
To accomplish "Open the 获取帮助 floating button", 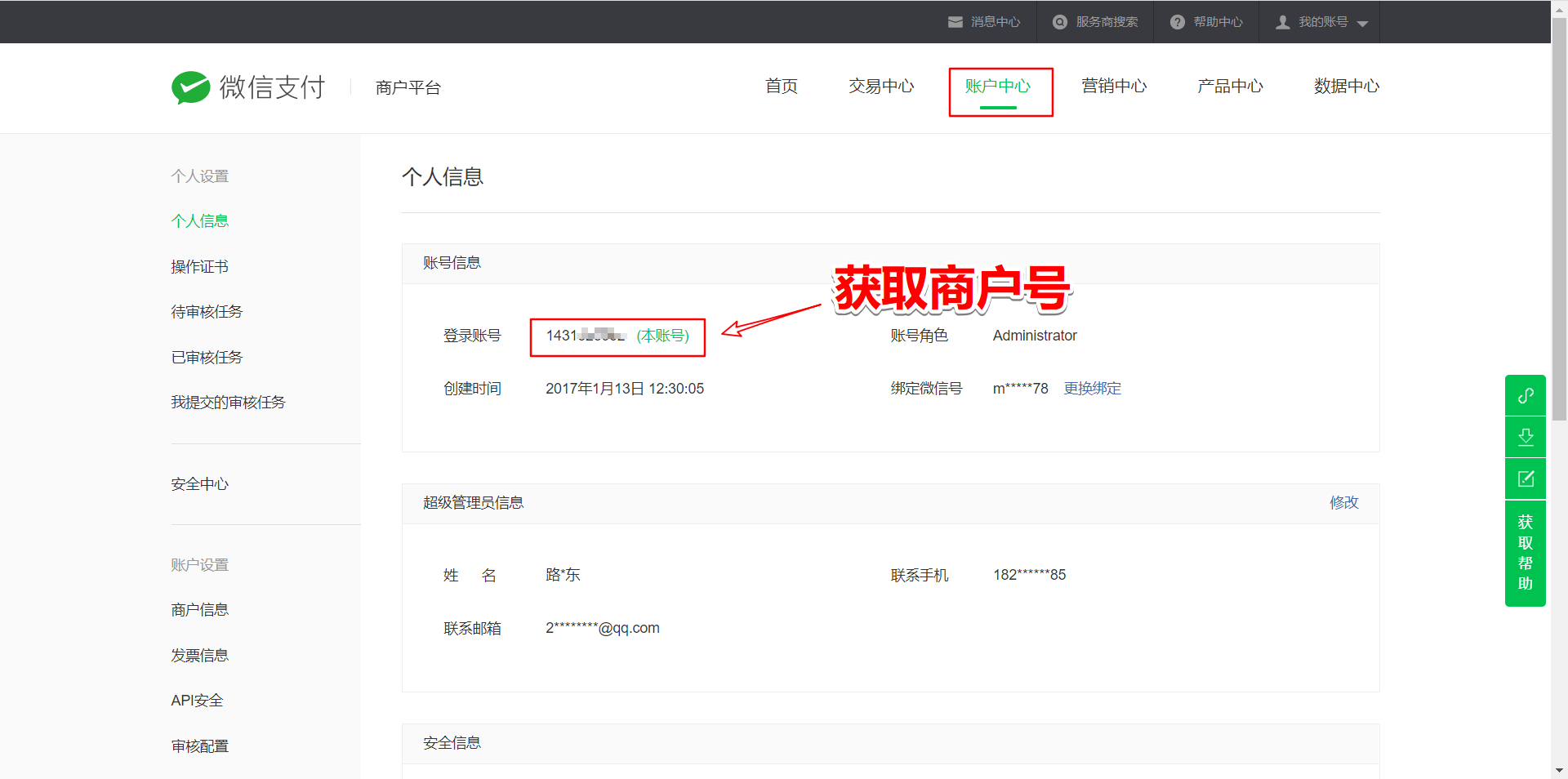I will pyautogui.click(x=1526, y=553).
